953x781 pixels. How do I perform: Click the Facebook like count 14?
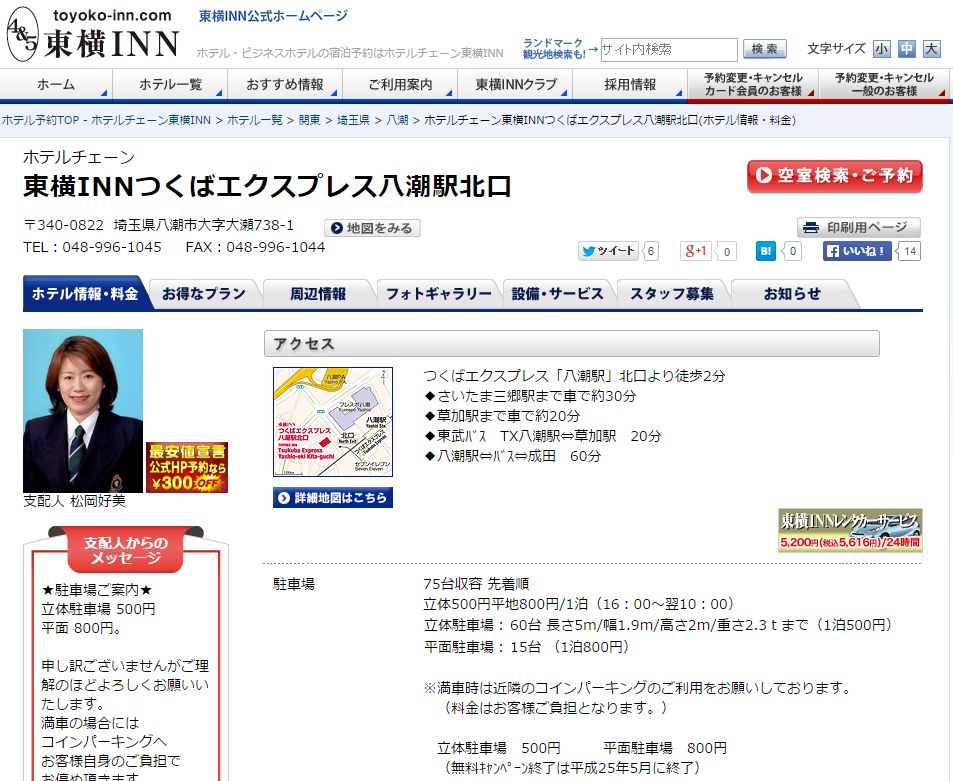click(x=910, y=251)
